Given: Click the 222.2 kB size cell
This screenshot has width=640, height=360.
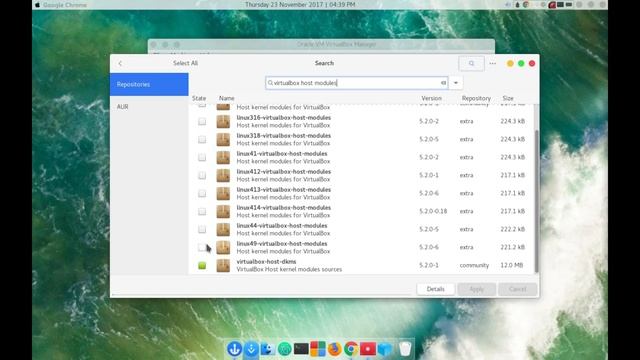Looking at the screenshot, I should 513,229.
